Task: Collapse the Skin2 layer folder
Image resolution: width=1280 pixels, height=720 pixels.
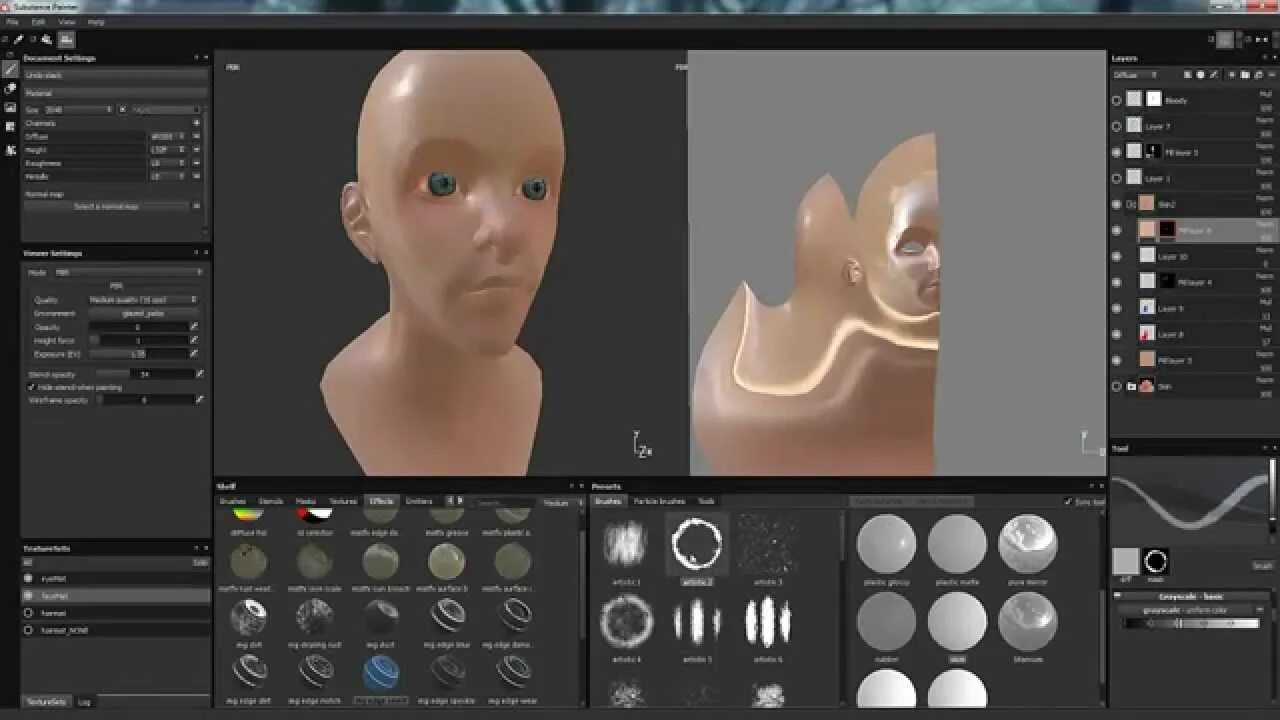Action: (x=1131, y=204)
